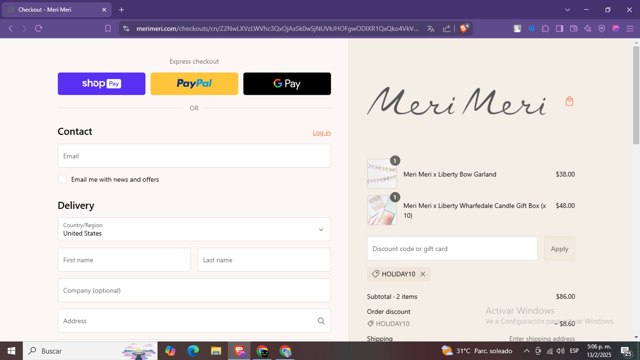
Task: Open Copilot from the taskbar
Action: tap(170, 351)
